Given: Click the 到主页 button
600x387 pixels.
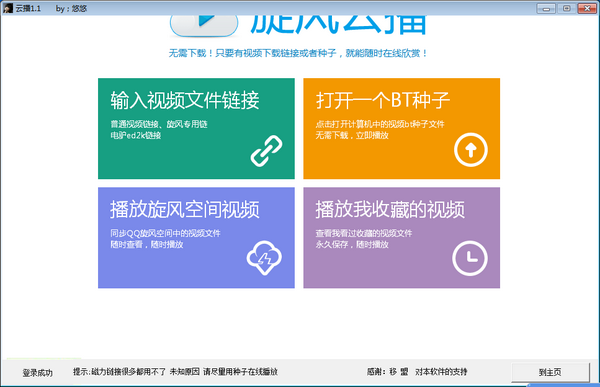Looking at the screenshot, I should (x=550, y=372).
